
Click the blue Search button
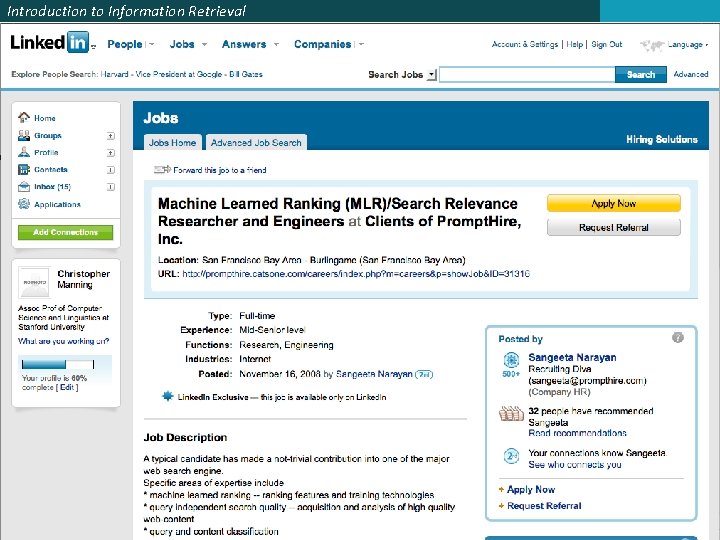[641, 74]
